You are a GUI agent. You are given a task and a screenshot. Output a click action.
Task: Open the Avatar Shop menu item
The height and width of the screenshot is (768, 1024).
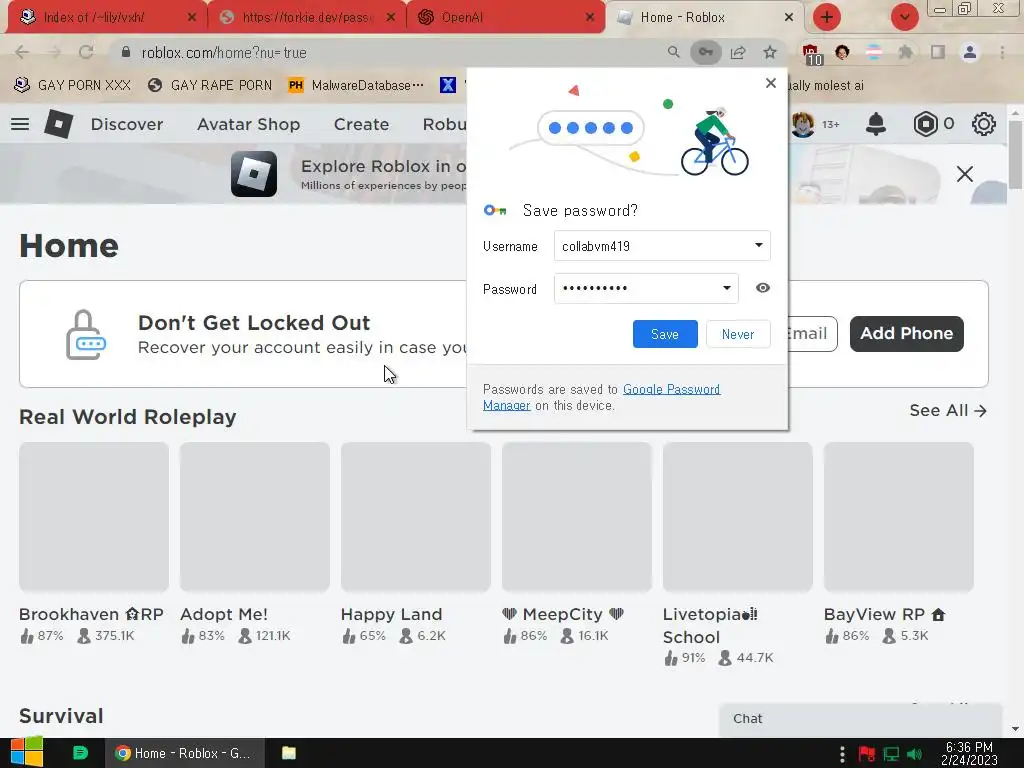pyautogui.click(x=248, y=124)
